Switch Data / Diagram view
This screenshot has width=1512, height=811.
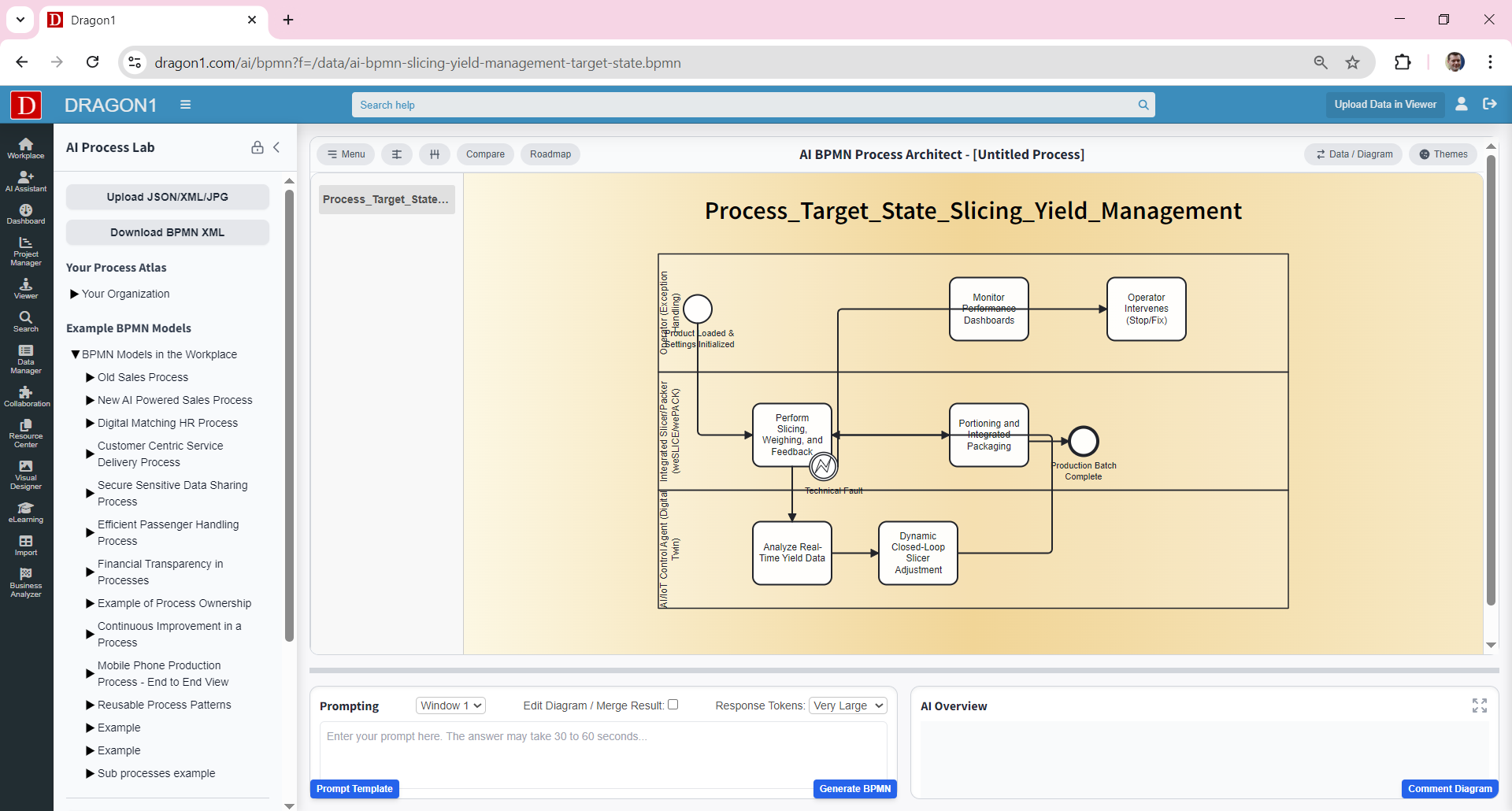[x=1353, y=154]
